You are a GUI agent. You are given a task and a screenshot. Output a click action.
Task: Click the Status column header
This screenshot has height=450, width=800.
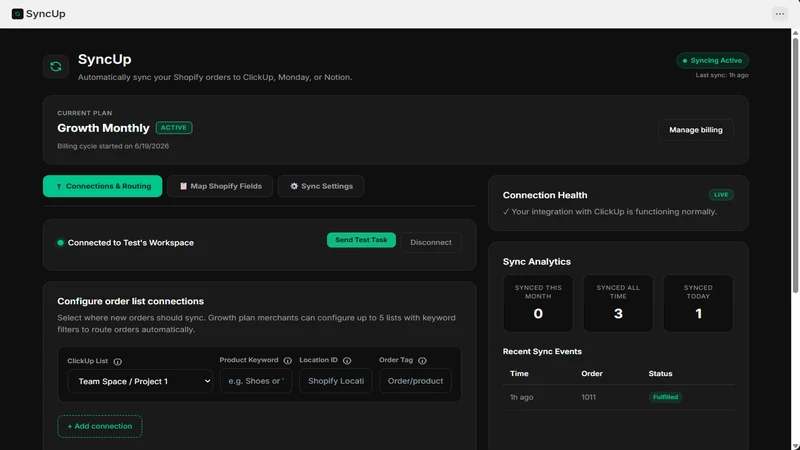tap(660, 373)
